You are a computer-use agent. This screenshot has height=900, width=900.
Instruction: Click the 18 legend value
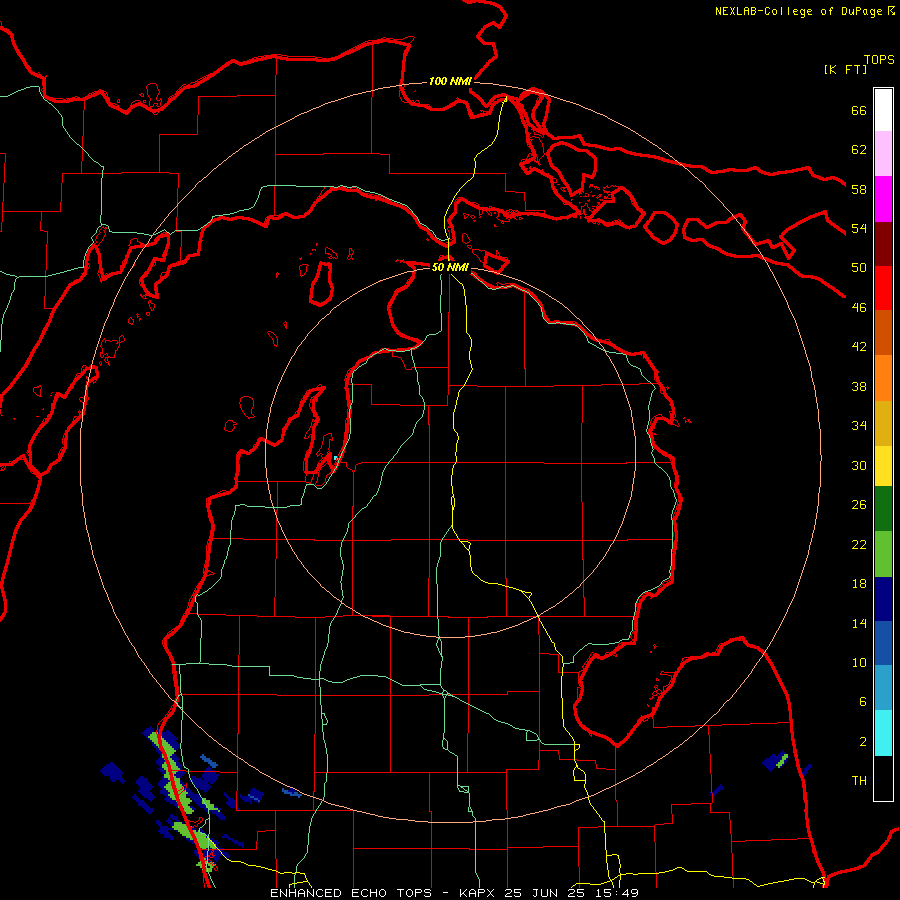click(x=859, y=584)
